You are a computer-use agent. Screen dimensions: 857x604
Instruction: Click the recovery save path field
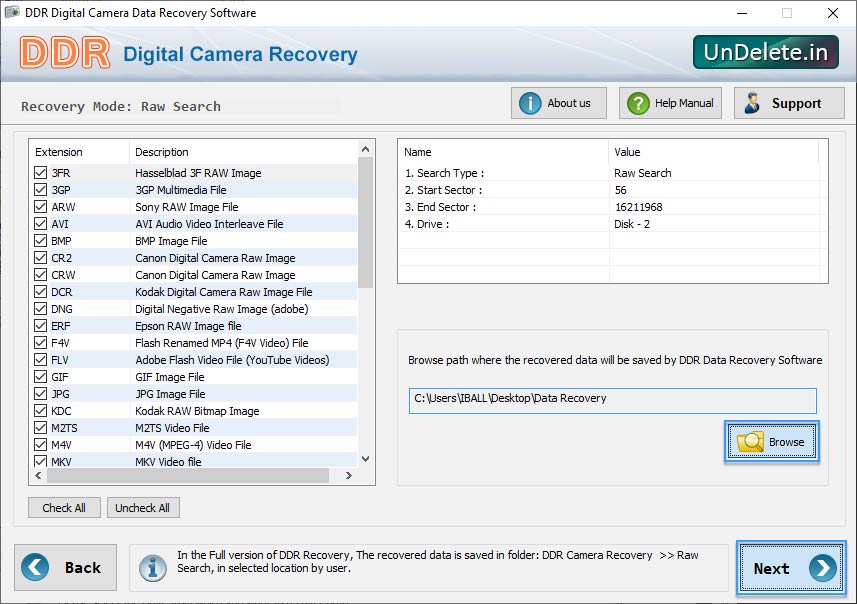613,401
